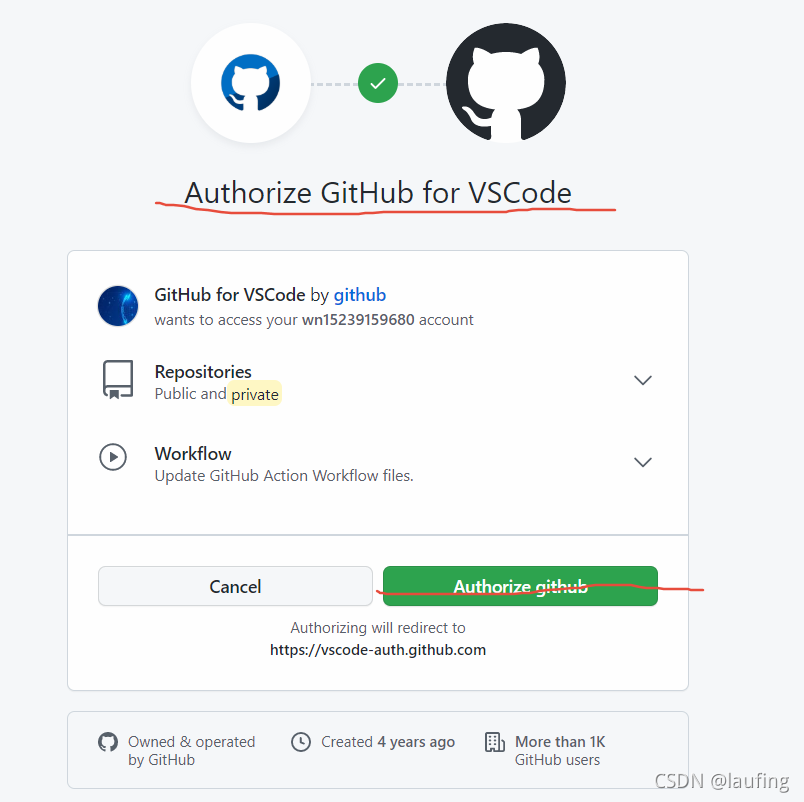Click the Cancel button
804x802 pixels.
tap(235, 586)
